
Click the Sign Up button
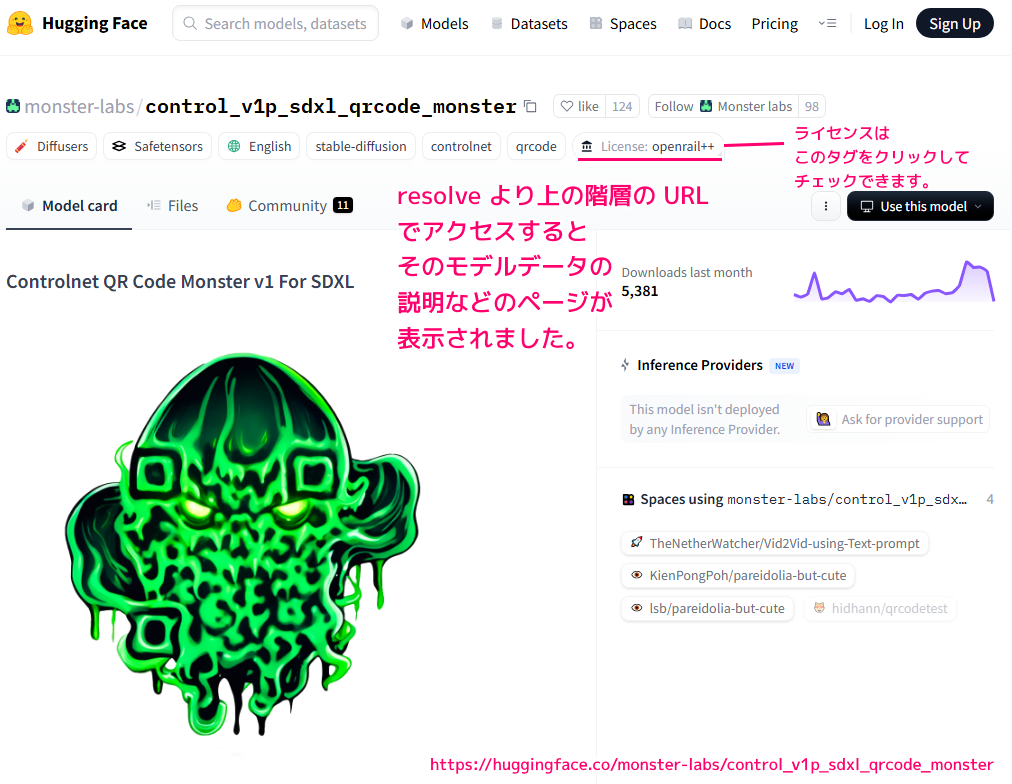(955, 23)
